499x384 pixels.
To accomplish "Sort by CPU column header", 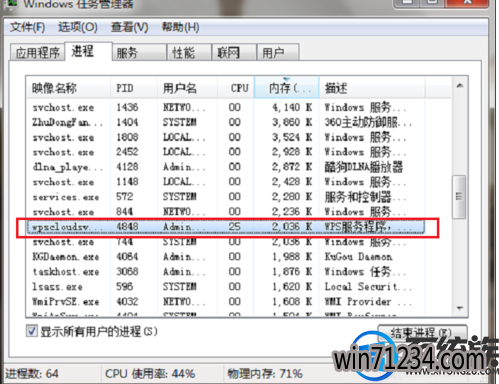I will tap(236, 88).
